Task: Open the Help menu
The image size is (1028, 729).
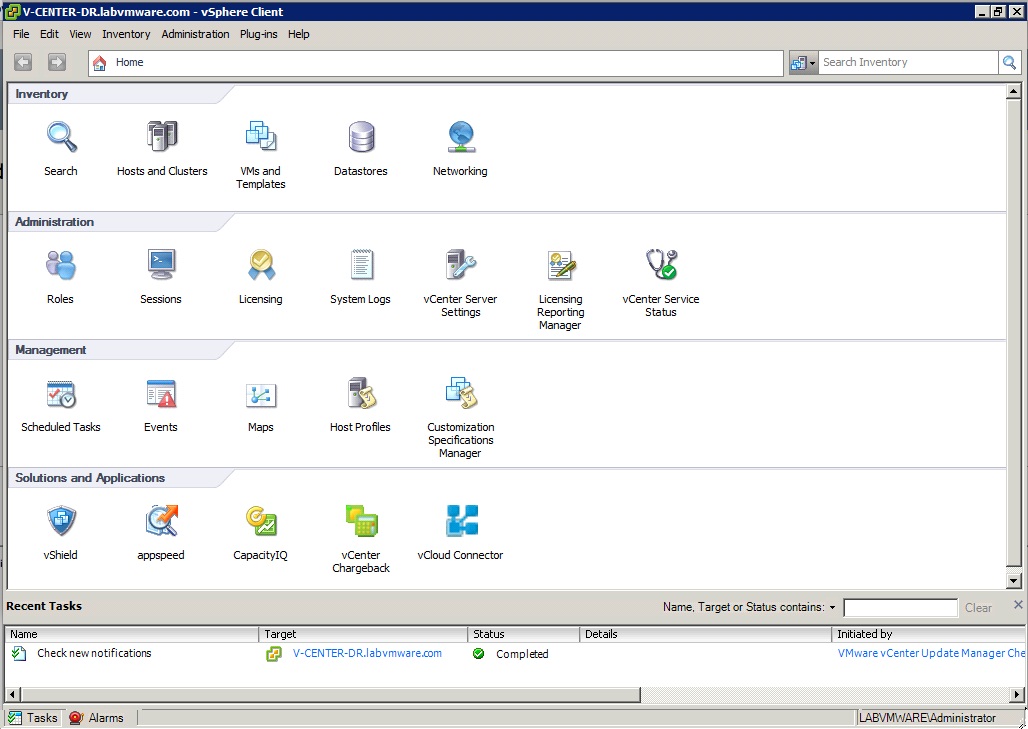Action: 298,34
